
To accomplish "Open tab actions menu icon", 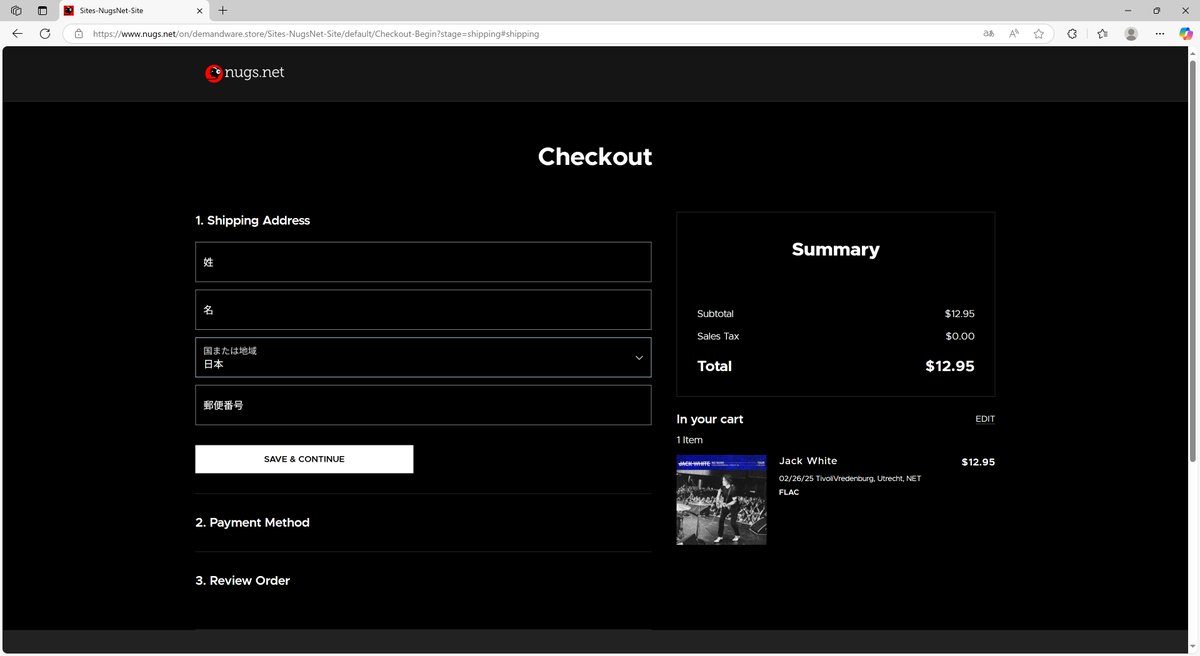I will tap(42, 10).
